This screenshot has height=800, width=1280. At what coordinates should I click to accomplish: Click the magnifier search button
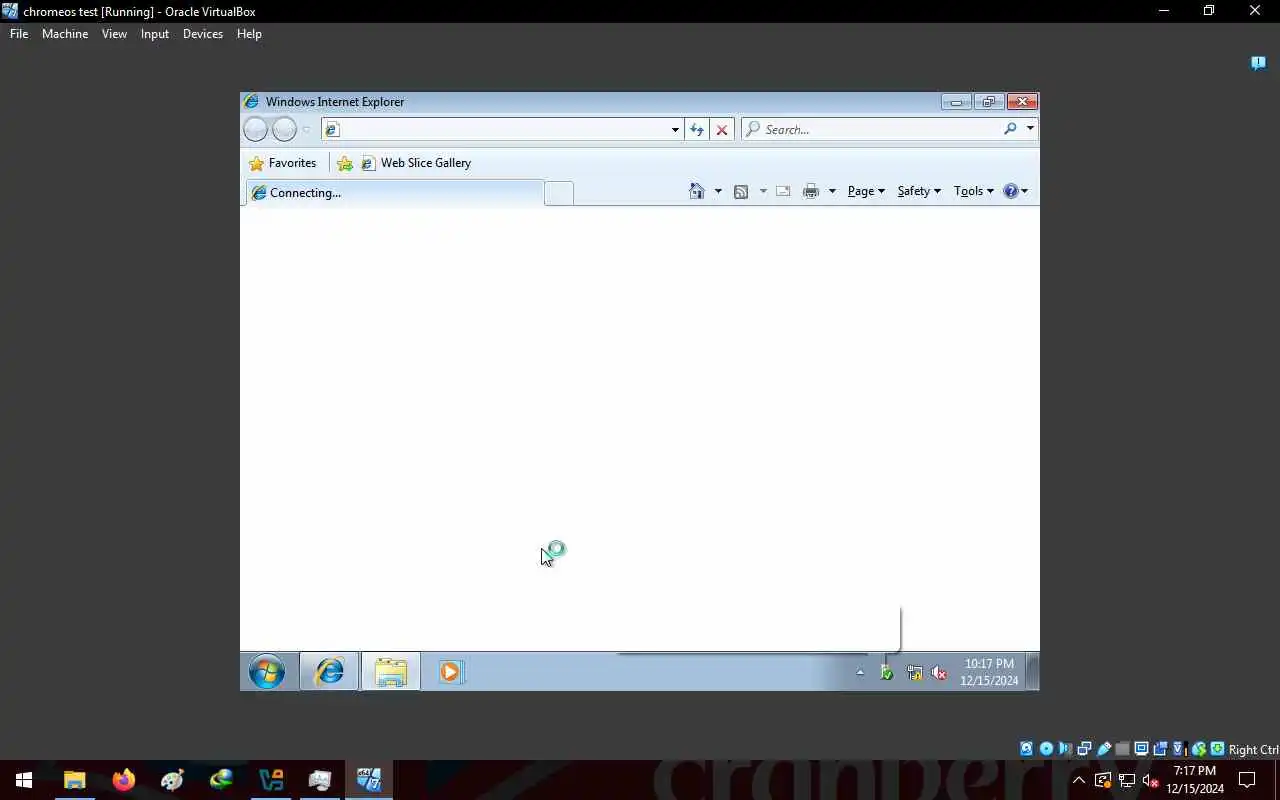coord(1010,129)
